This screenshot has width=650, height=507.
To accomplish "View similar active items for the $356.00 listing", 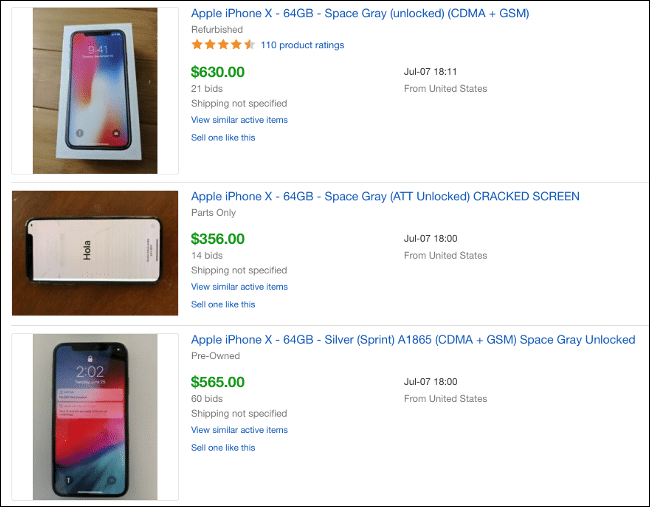I will [x=239, y=287].
